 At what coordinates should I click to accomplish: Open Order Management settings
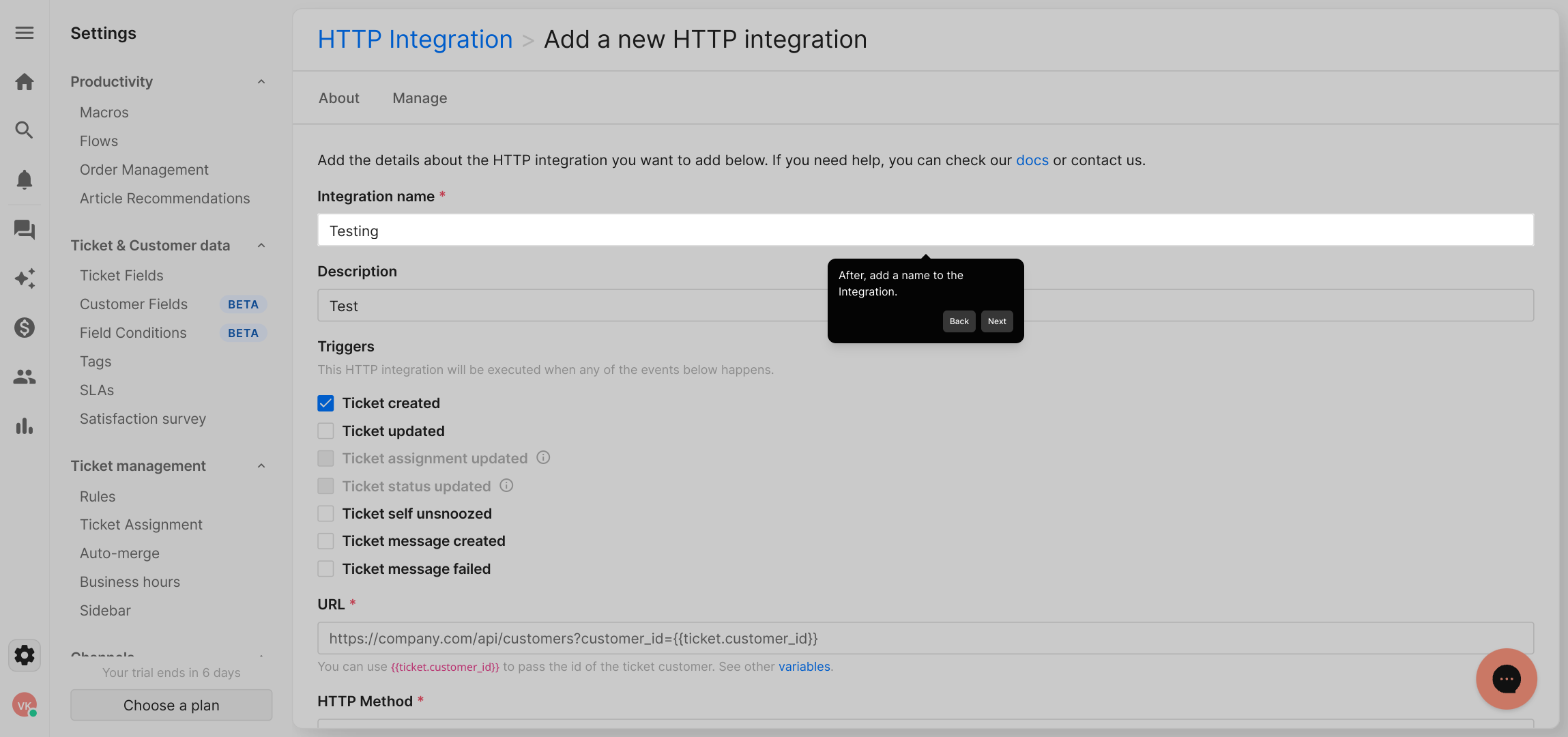click(144, 170)
